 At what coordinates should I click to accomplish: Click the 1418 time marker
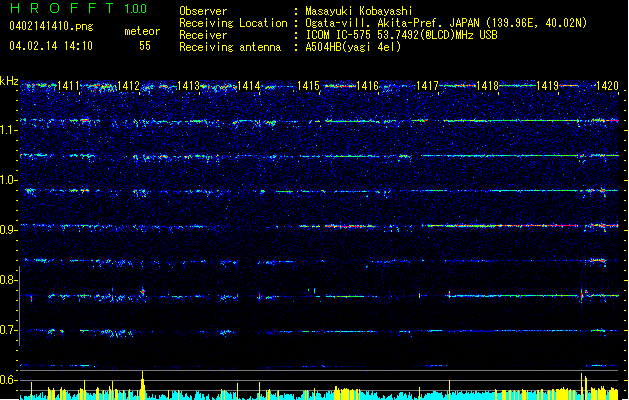tap(487, 86)
